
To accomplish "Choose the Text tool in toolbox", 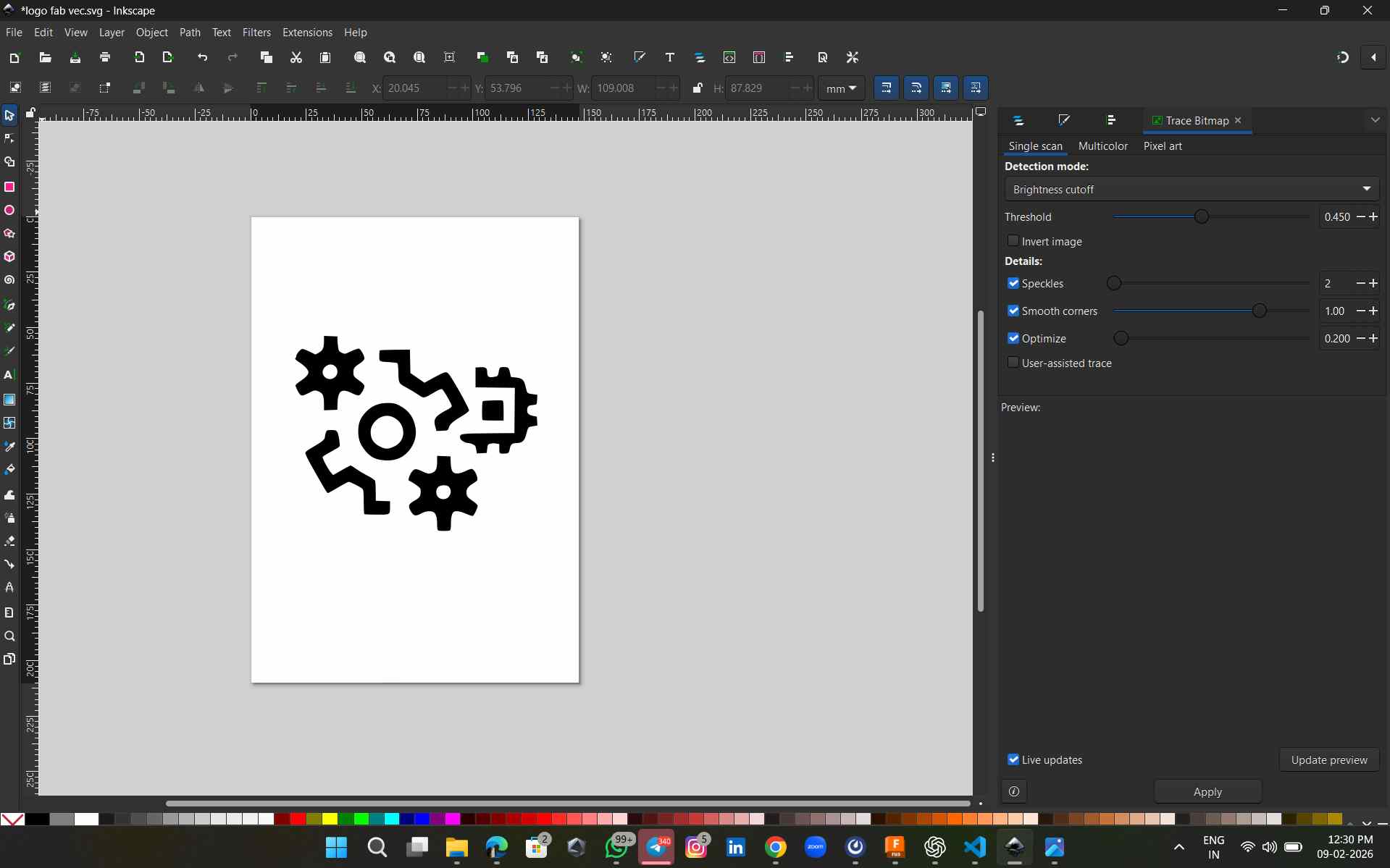I will [9, 375].
